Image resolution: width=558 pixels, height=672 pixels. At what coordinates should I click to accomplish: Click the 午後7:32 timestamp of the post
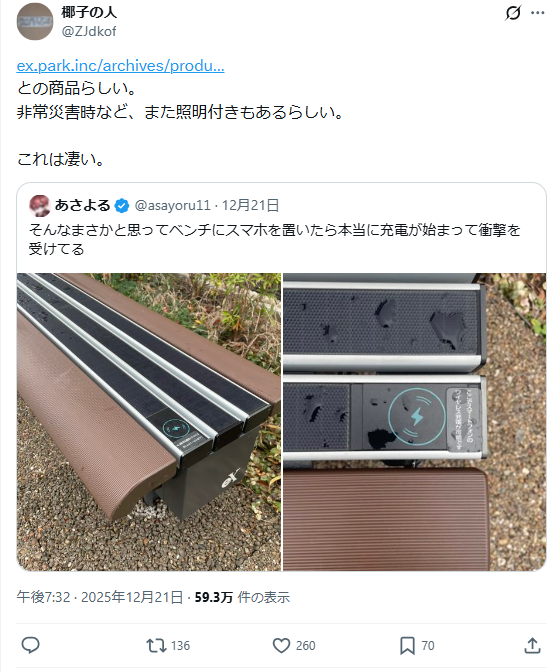[x=43, y=597]
